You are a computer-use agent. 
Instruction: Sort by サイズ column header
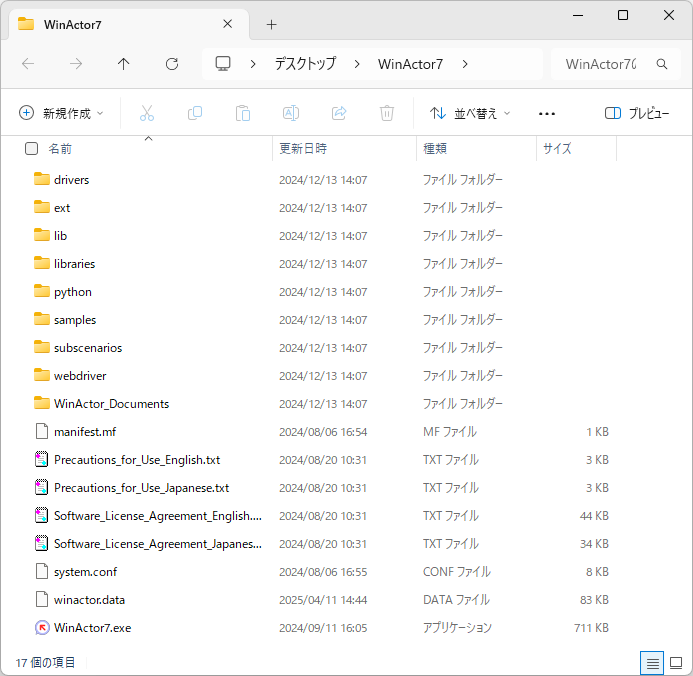pos(576,148)
